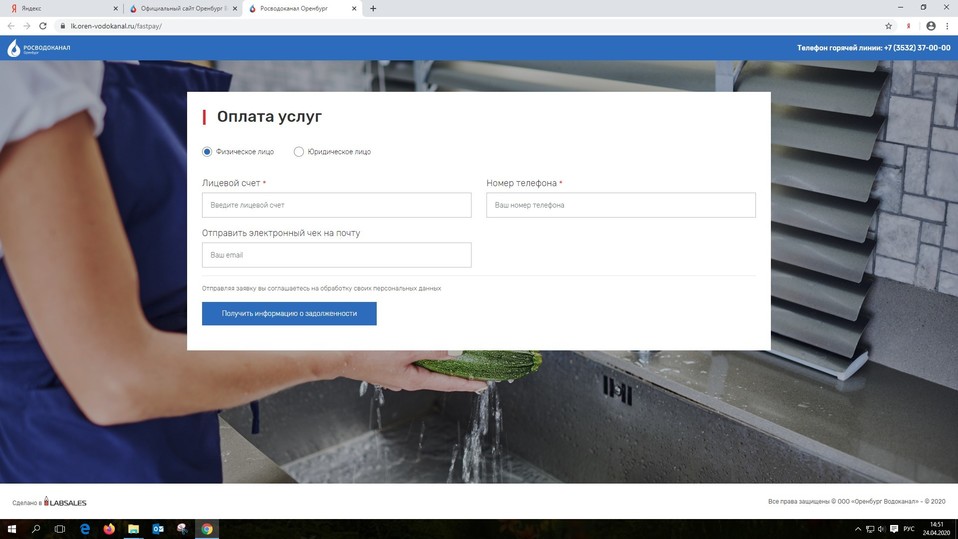Click the Ваш email input field
This screenshot has width=958, height=539.
[x=337, y=255]
